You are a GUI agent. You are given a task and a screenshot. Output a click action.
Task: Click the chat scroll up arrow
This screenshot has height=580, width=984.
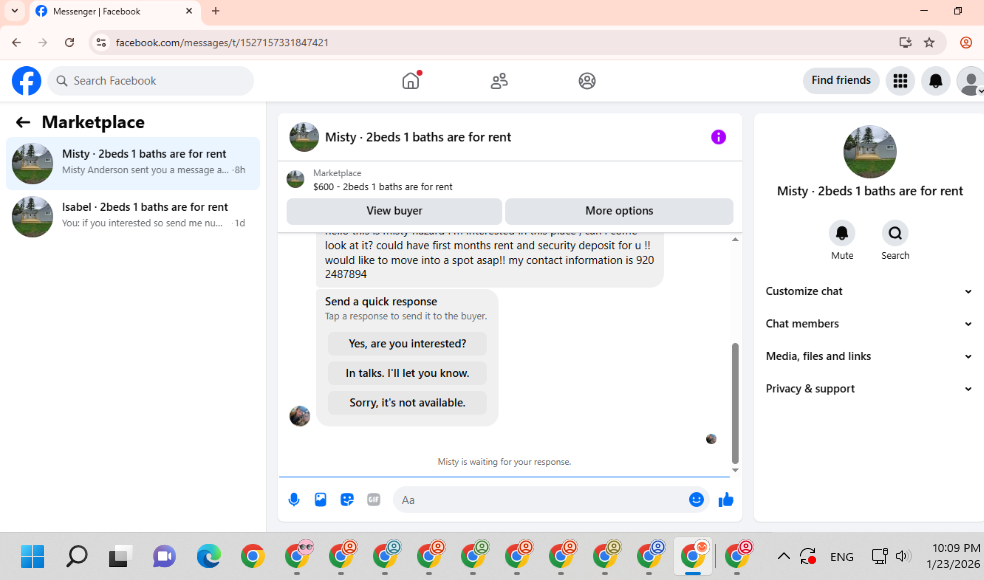[735, 239]
